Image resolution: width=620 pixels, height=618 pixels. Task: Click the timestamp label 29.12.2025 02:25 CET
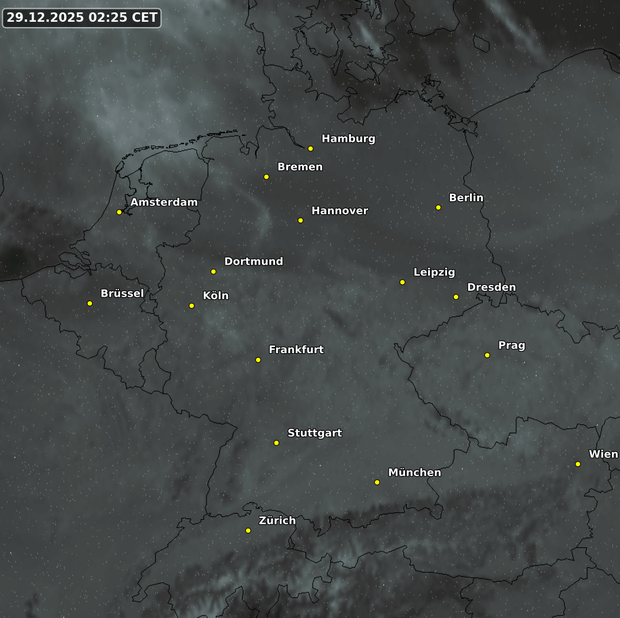pyautogui.click(x=82, y=17)
